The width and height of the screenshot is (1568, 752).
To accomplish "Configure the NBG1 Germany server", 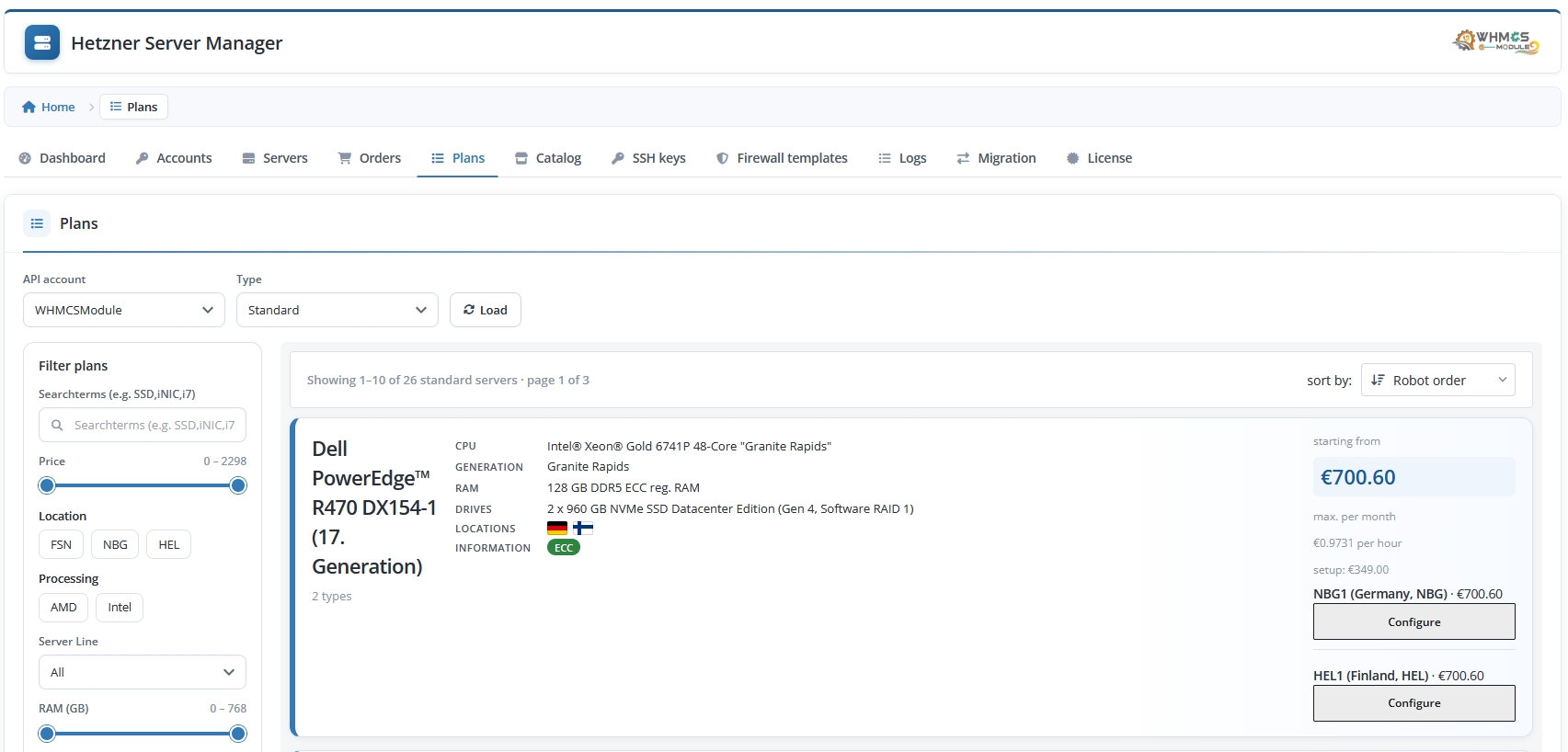I will [1414, 621].
